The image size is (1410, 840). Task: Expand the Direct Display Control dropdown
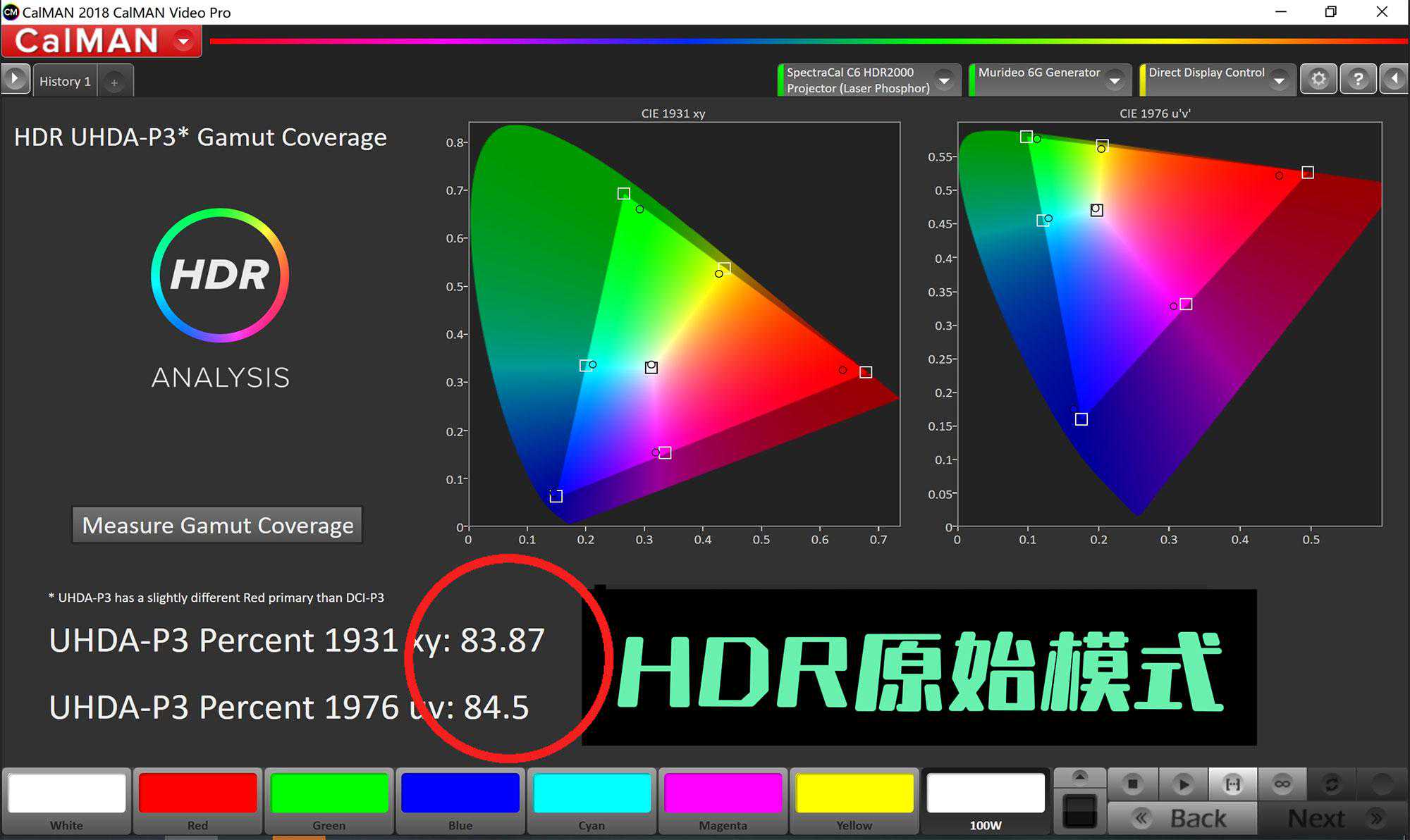point(1278,80)
